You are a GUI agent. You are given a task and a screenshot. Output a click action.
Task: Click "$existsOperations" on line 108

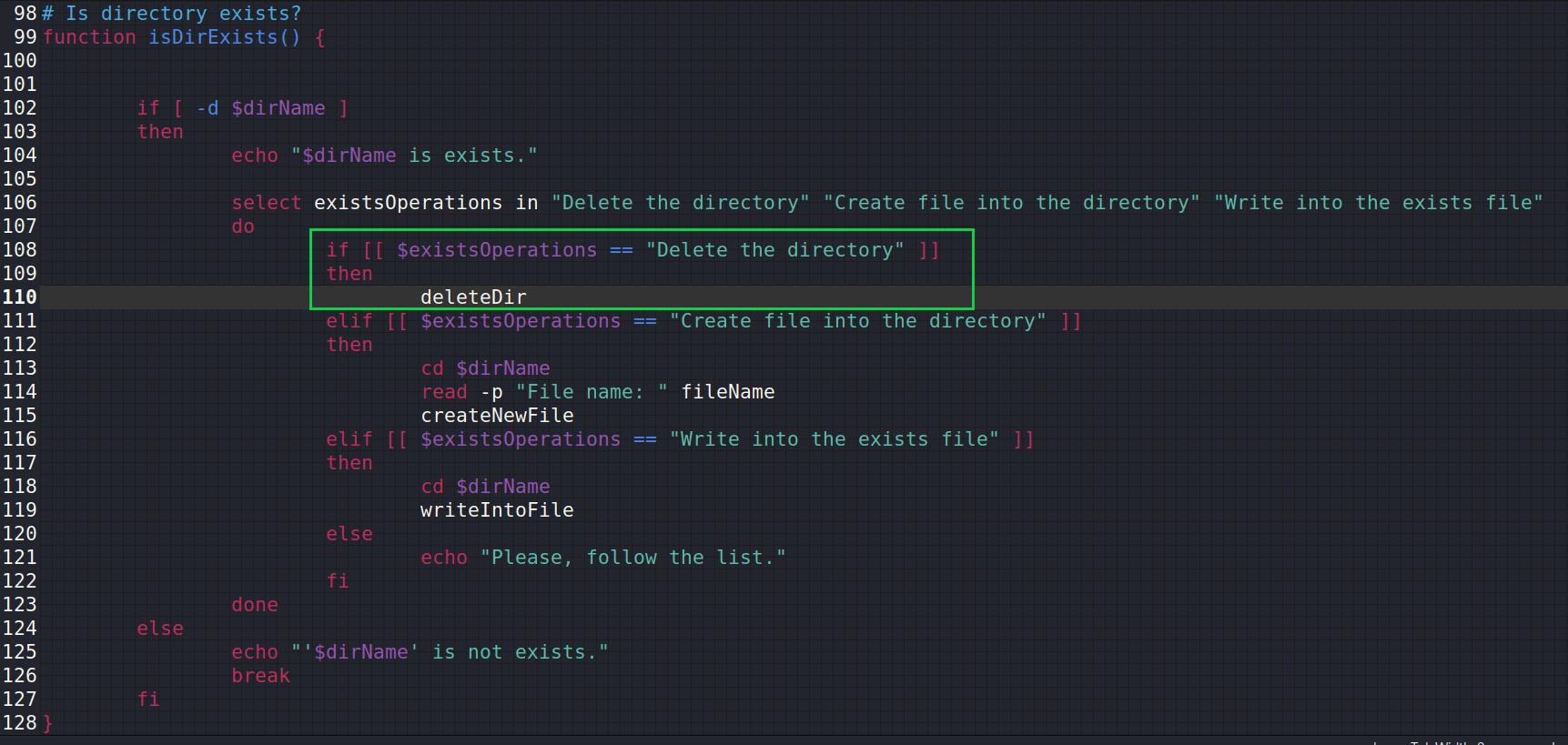point(497,250)
